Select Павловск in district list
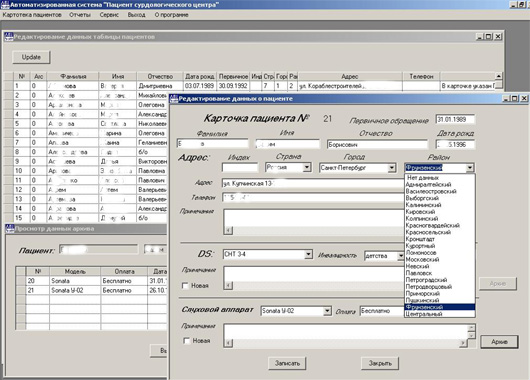The height and width of the screenshot is (380, 530). click(440, 273)
